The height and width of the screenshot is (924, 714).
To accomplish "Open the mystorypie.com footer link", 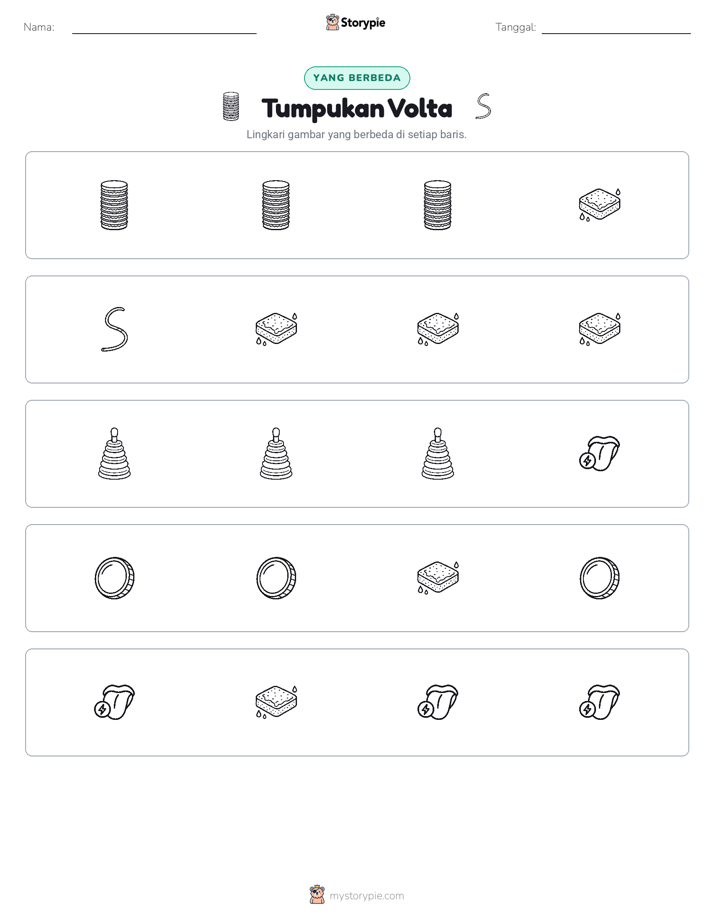I will click(357, 895).
